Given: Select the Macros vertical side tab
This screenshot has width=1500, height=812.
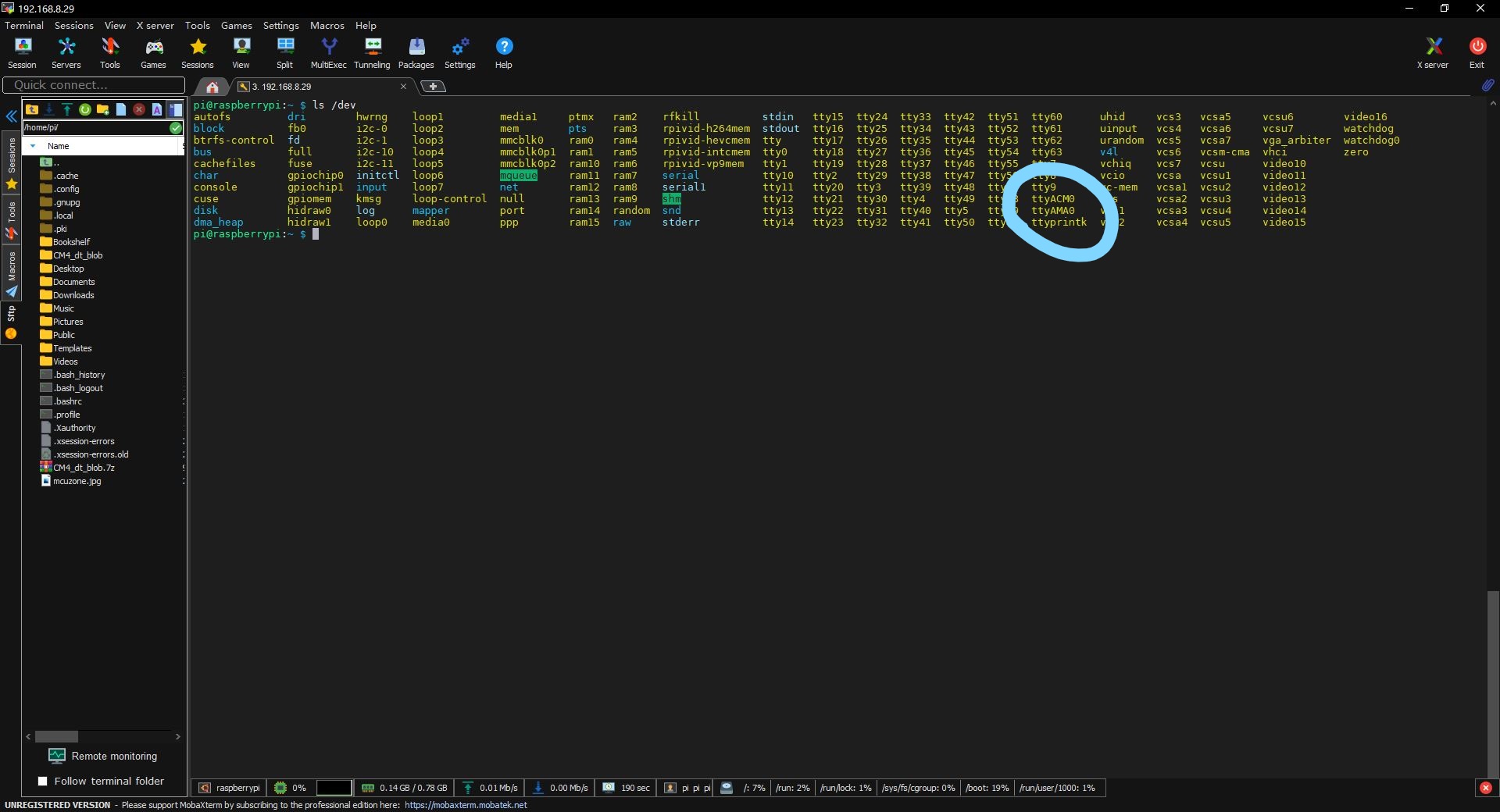Looking at the screenshot, I should pyautogui.click(x=12, y=273).
